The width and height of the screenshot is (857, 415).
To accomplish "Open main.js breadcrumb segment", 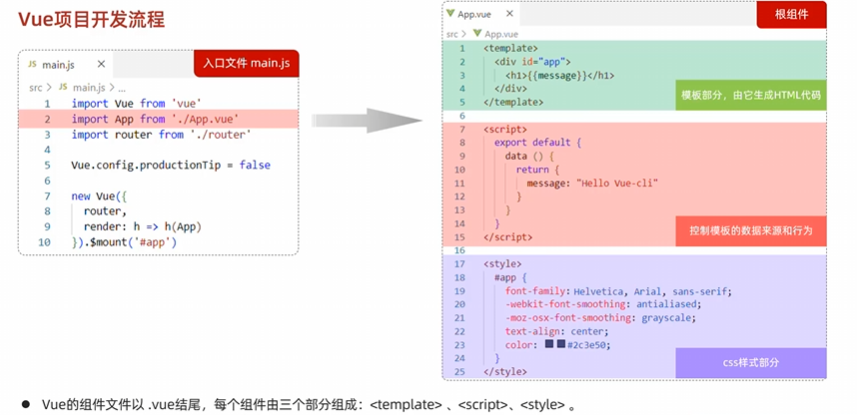I will 89,87.
